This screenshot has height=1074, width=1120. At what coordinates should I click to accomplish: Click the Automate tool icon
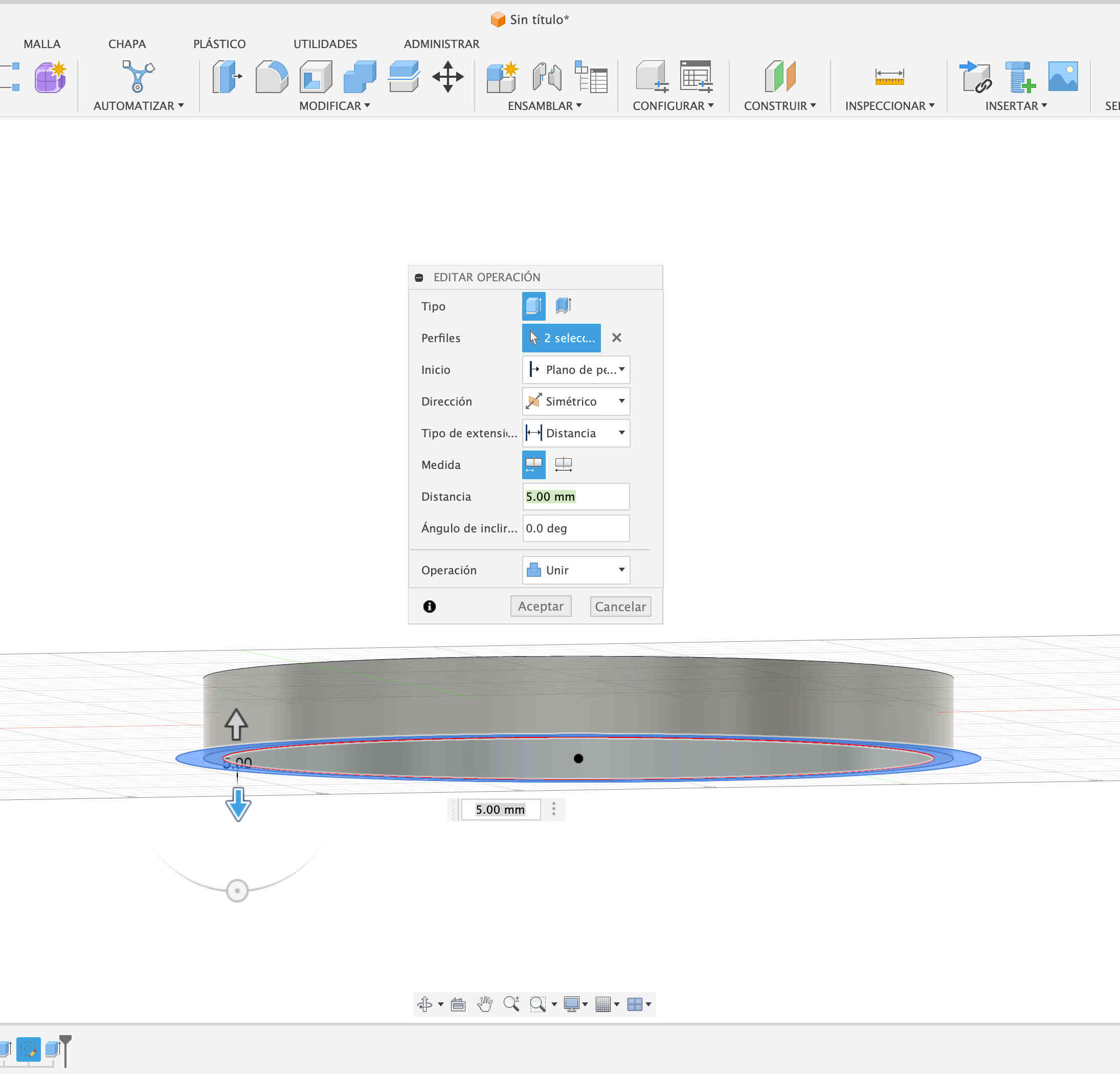tap(138, 77)
